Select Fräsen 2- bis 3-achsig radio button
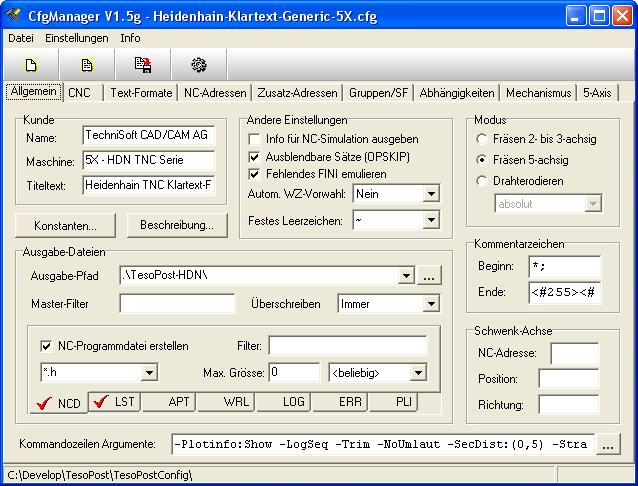 pos(483,139)
